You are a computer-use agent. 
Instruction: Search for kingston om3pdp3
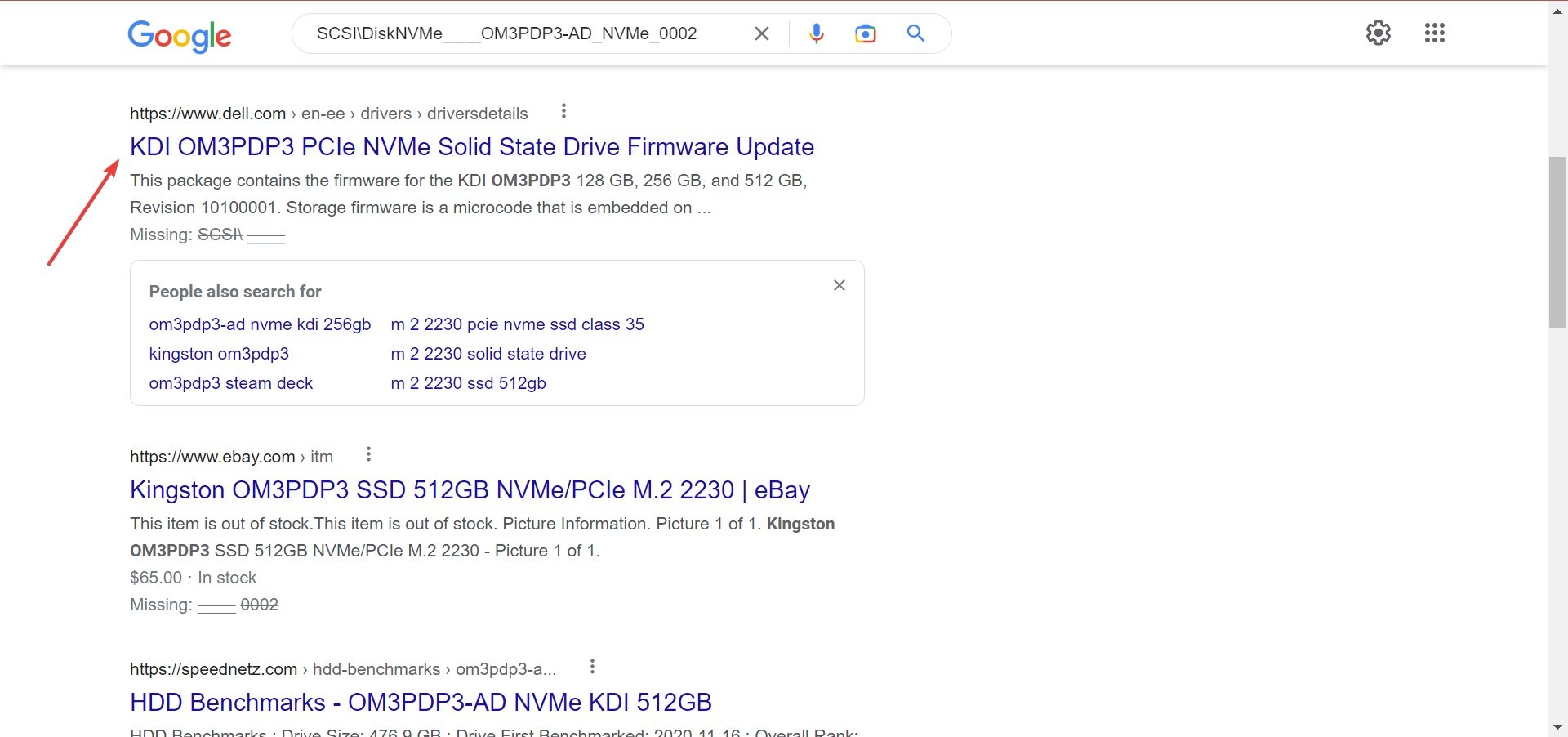tap(219, 354)
